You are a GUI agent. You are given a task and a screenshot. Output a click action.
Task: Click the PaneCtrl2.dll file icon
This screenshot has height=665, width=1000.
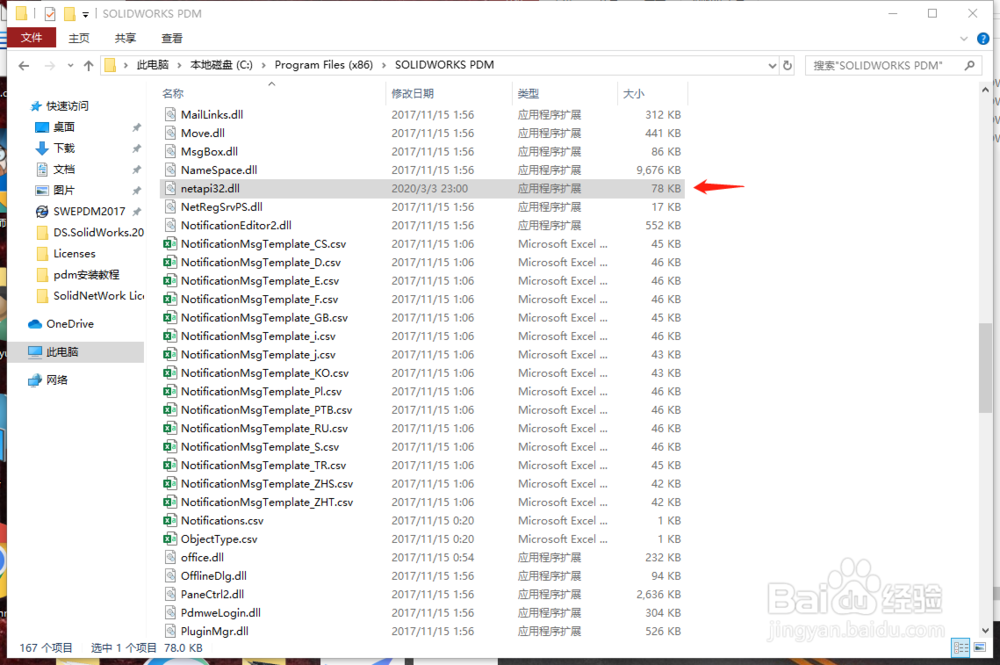(x=170, y=594)
